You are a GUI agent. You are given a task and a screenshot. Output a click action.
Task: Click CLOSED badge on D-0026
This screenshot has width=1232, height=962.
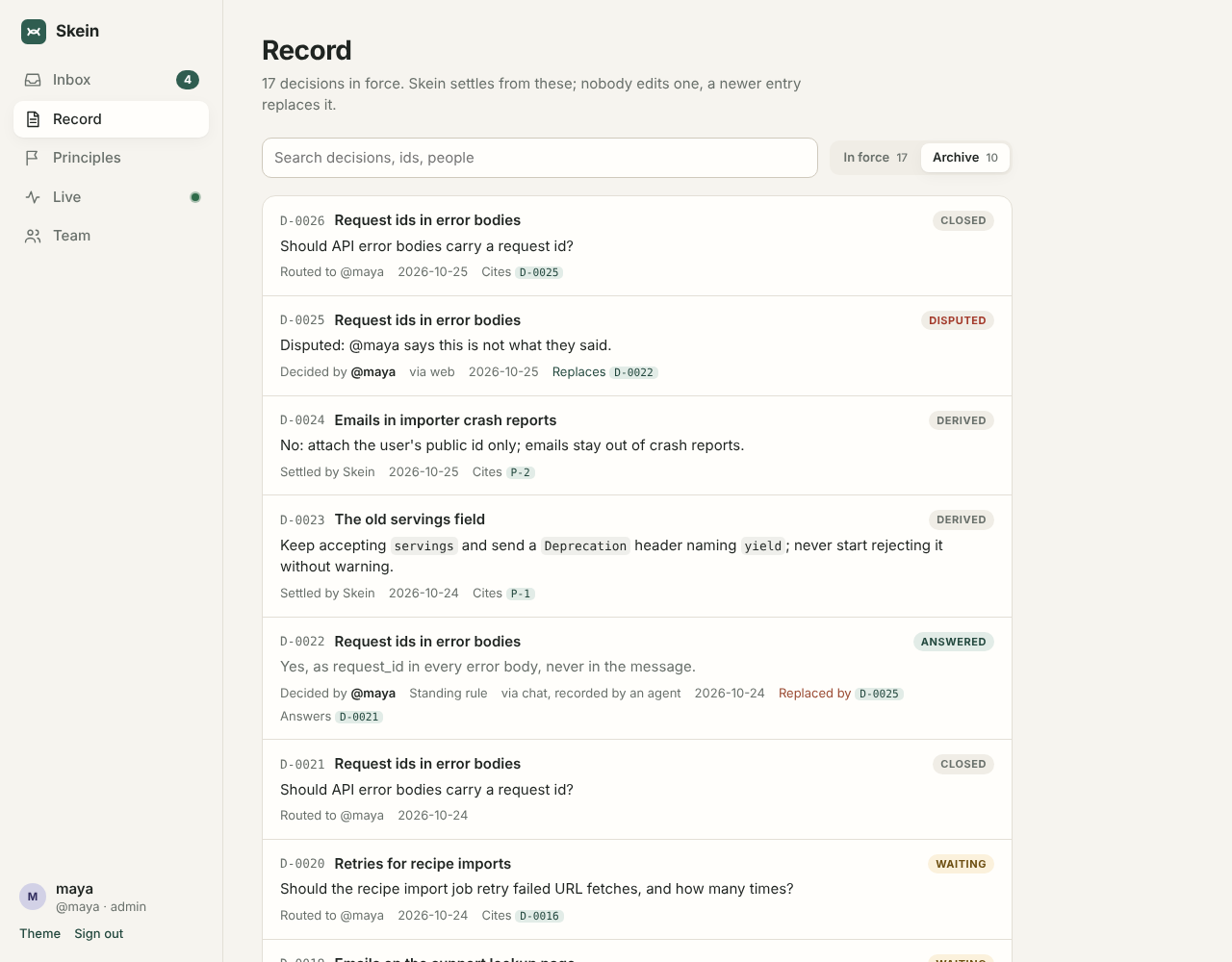pos(962,220)
